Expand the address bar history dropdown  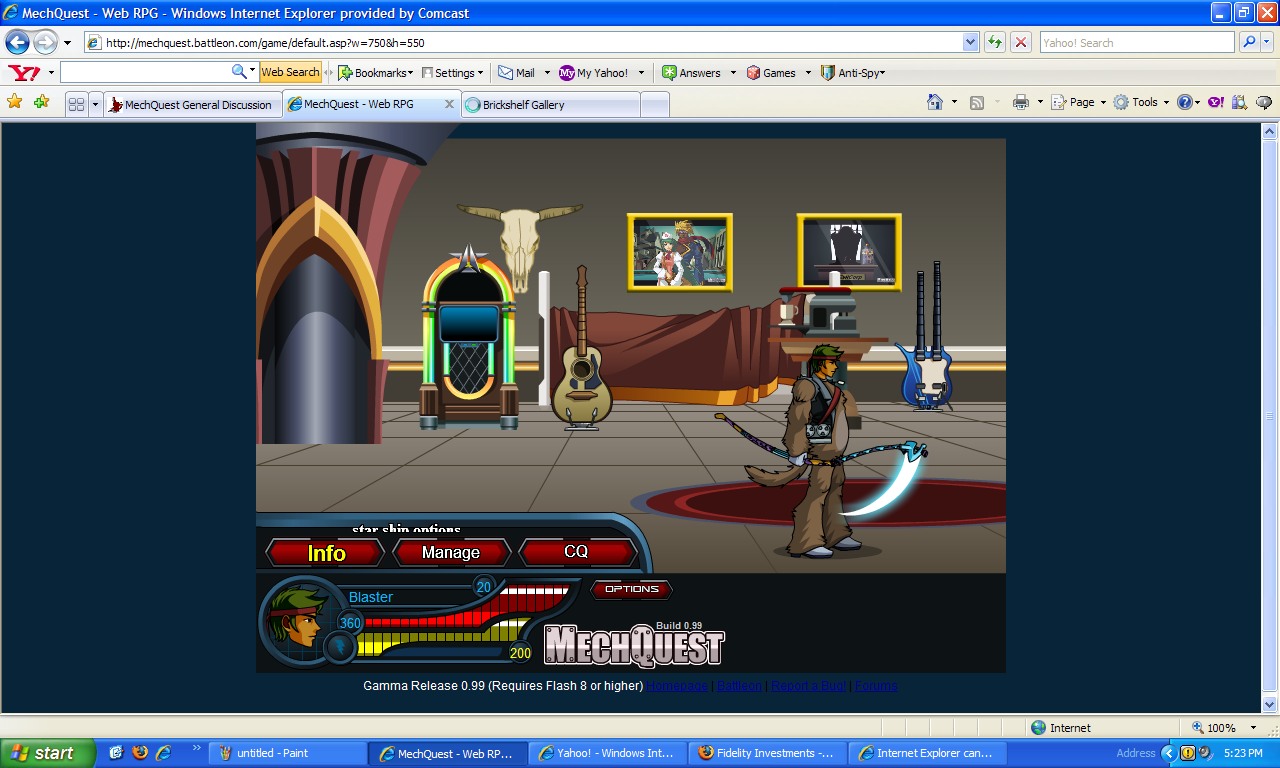(970, 42)
